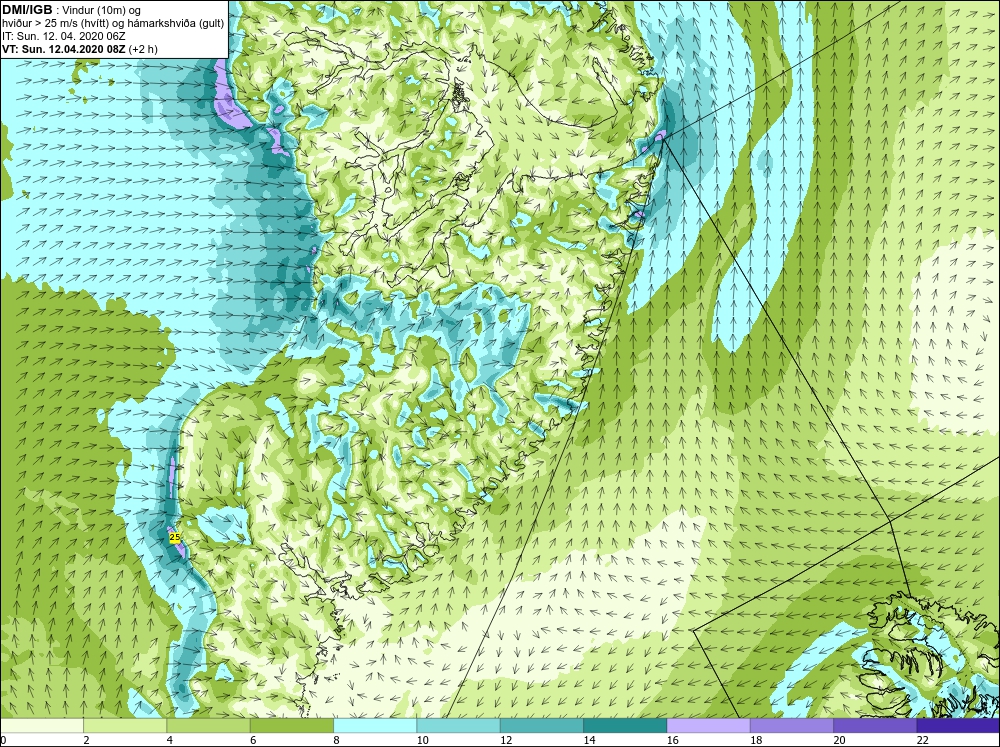Select the 16–18 m/s light purple legend swatch
Viewport: 1000px width, 747px height.
tap(708, 726)
